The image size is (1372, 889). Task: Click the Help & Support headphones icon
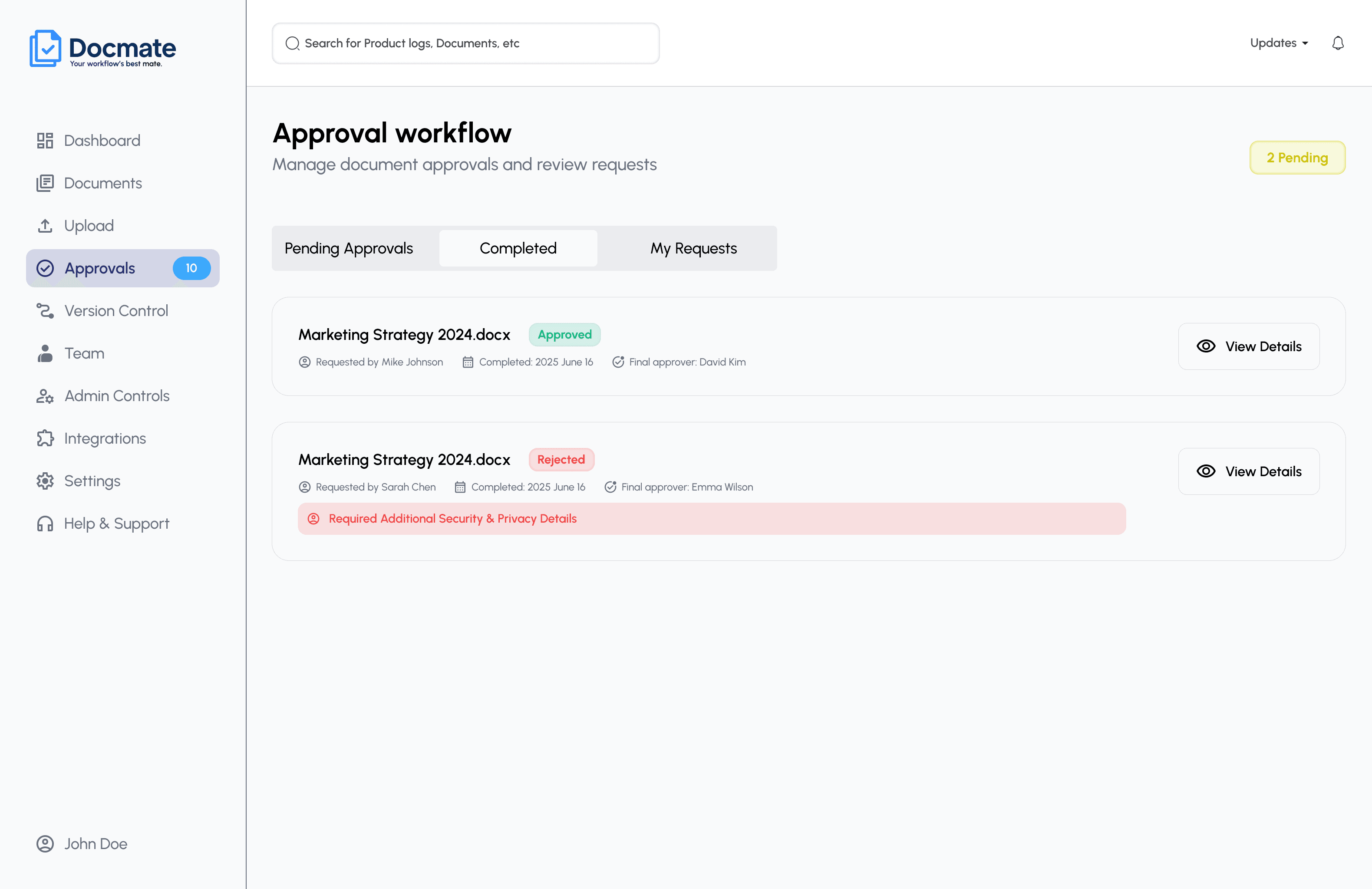pos(45,524)
